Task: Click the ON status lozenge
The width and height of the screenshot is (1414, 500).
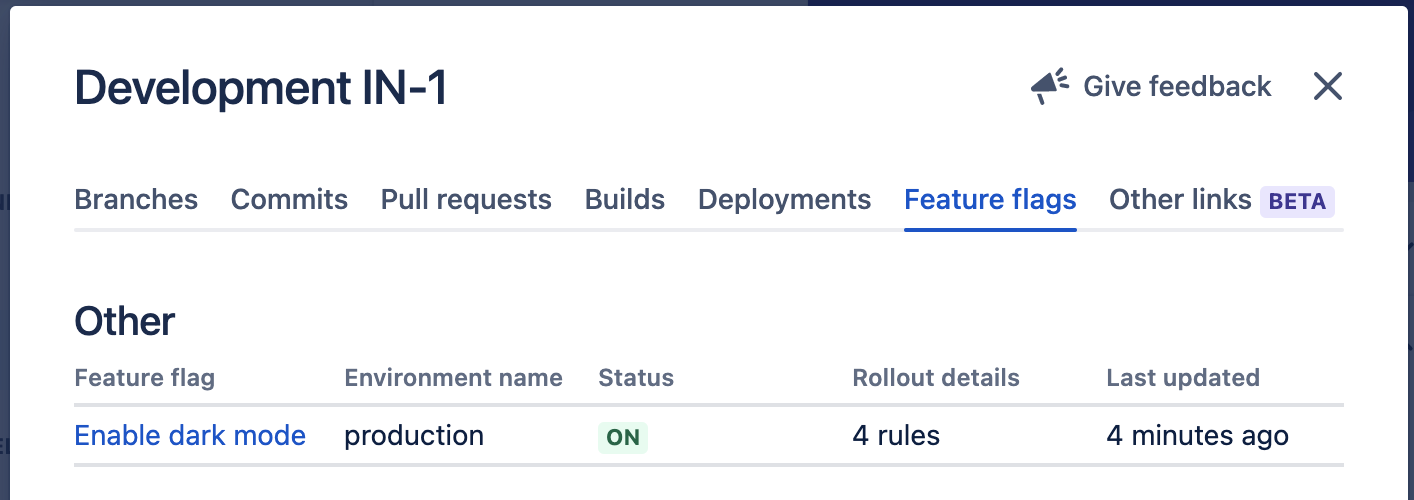Action: [623, 437]
